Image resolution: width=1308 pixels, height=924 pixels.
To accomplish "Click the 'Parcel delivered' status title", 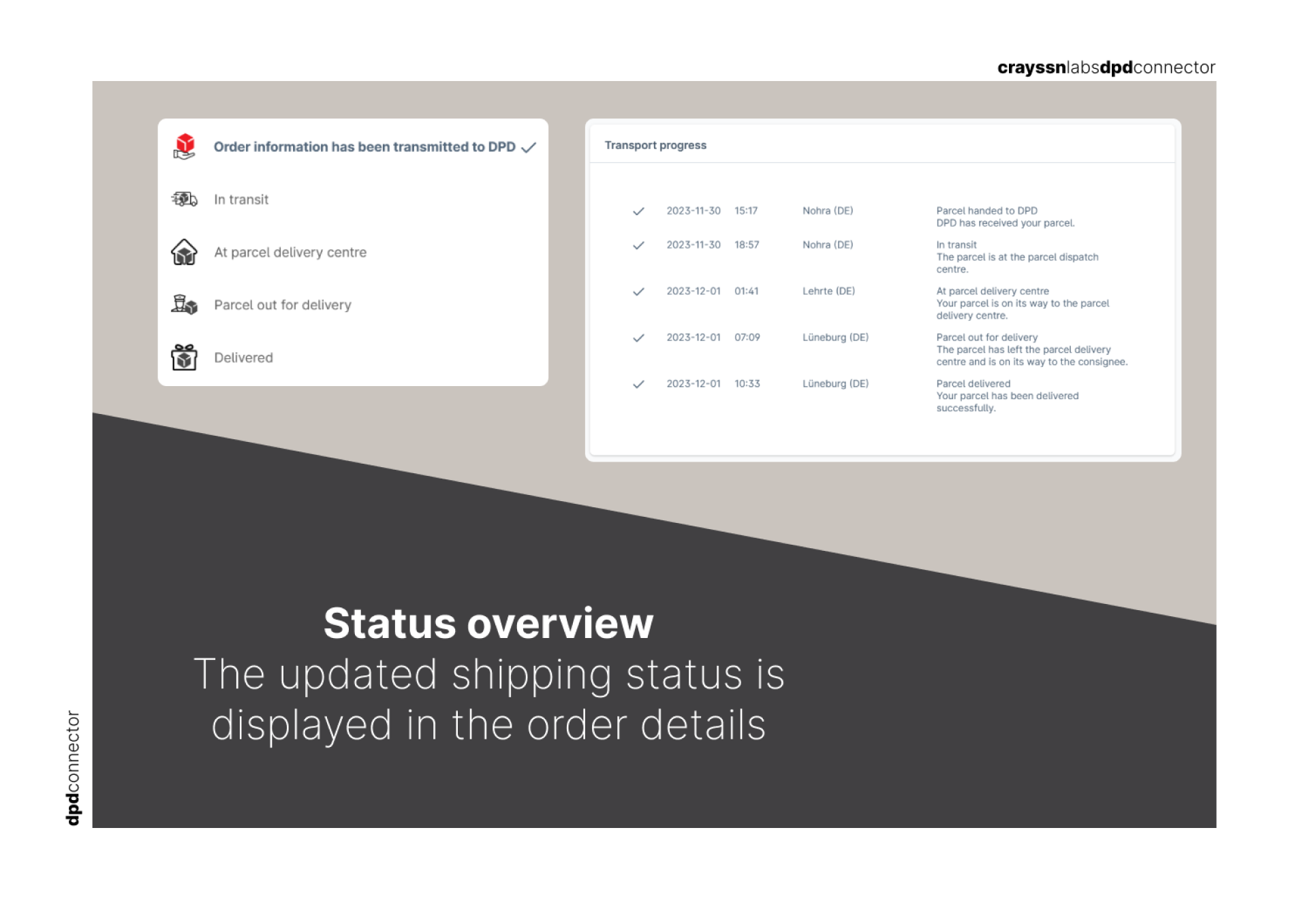I will pos(974,383).
